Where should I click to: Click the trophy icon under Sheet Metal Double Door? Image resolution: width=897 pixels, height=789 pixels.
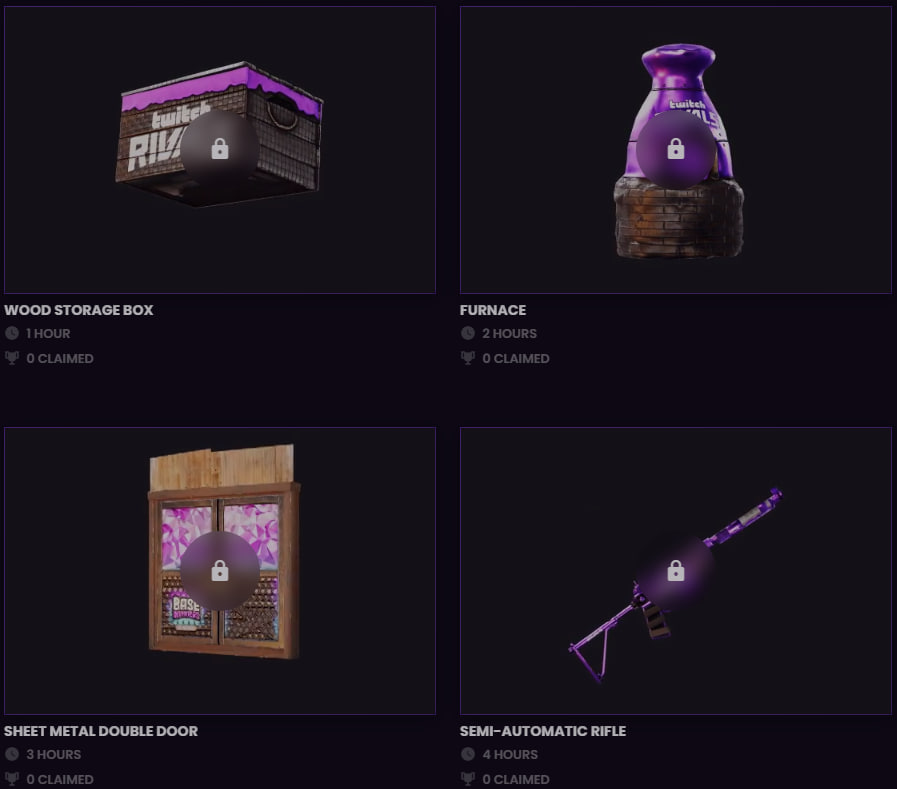tap(11, 779)
